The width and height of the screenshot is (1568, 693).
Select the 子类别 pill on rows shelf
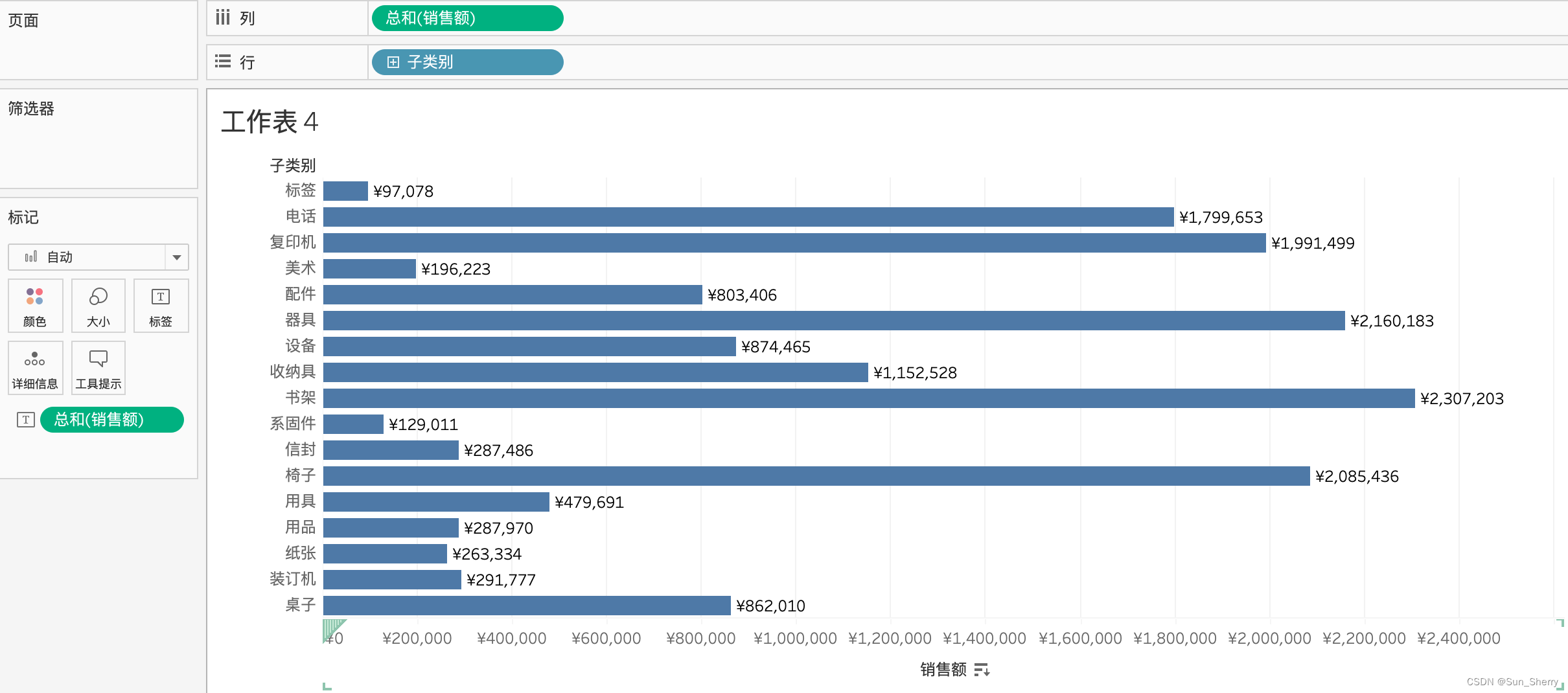[x=467, y=62]
